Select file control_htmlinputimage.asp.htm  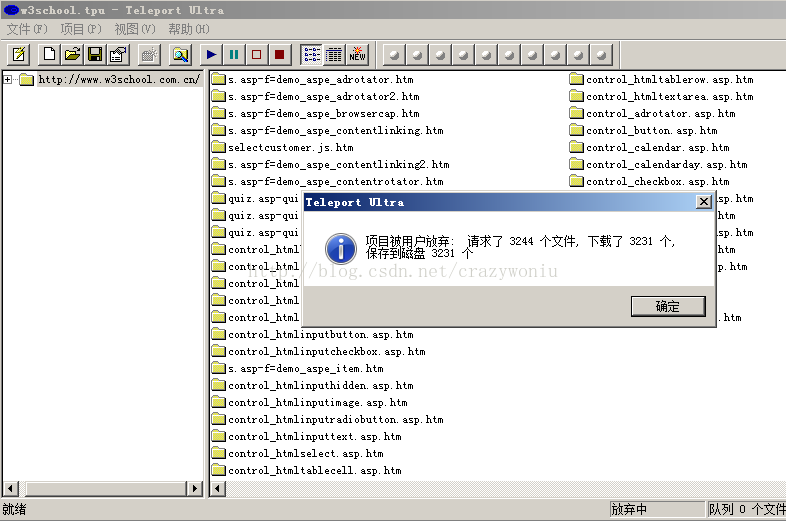pos(318,403)
